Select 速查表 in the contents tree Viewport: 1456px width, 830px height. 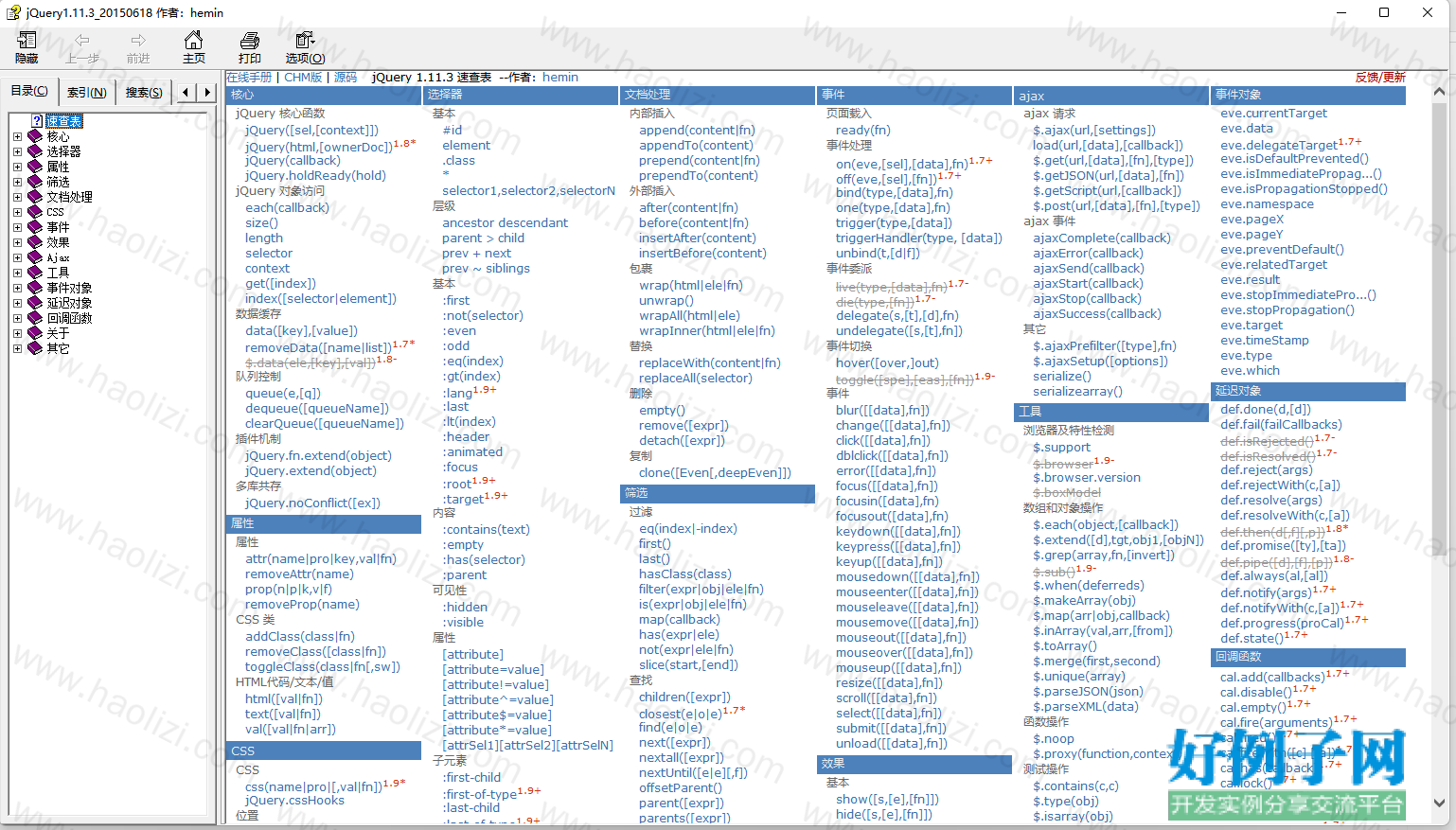pos(64,121)
